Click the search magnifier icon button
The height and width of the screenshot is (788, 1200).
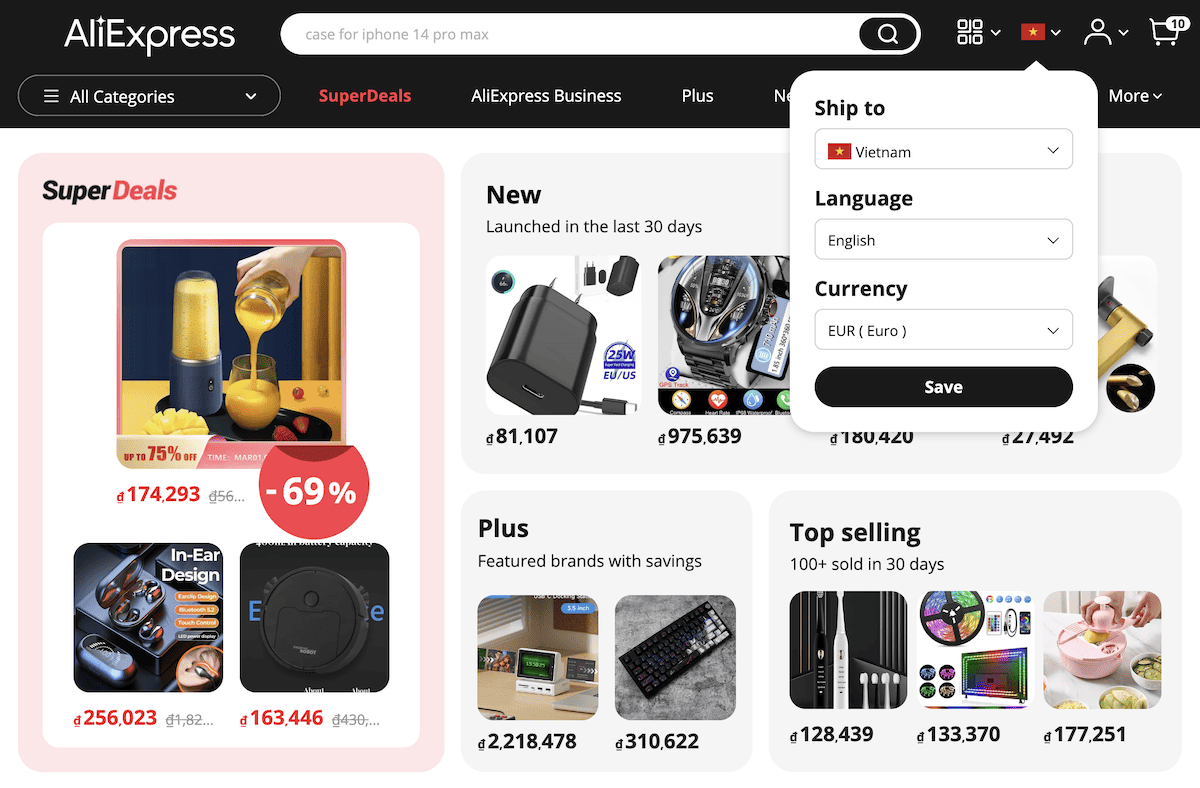887,34
